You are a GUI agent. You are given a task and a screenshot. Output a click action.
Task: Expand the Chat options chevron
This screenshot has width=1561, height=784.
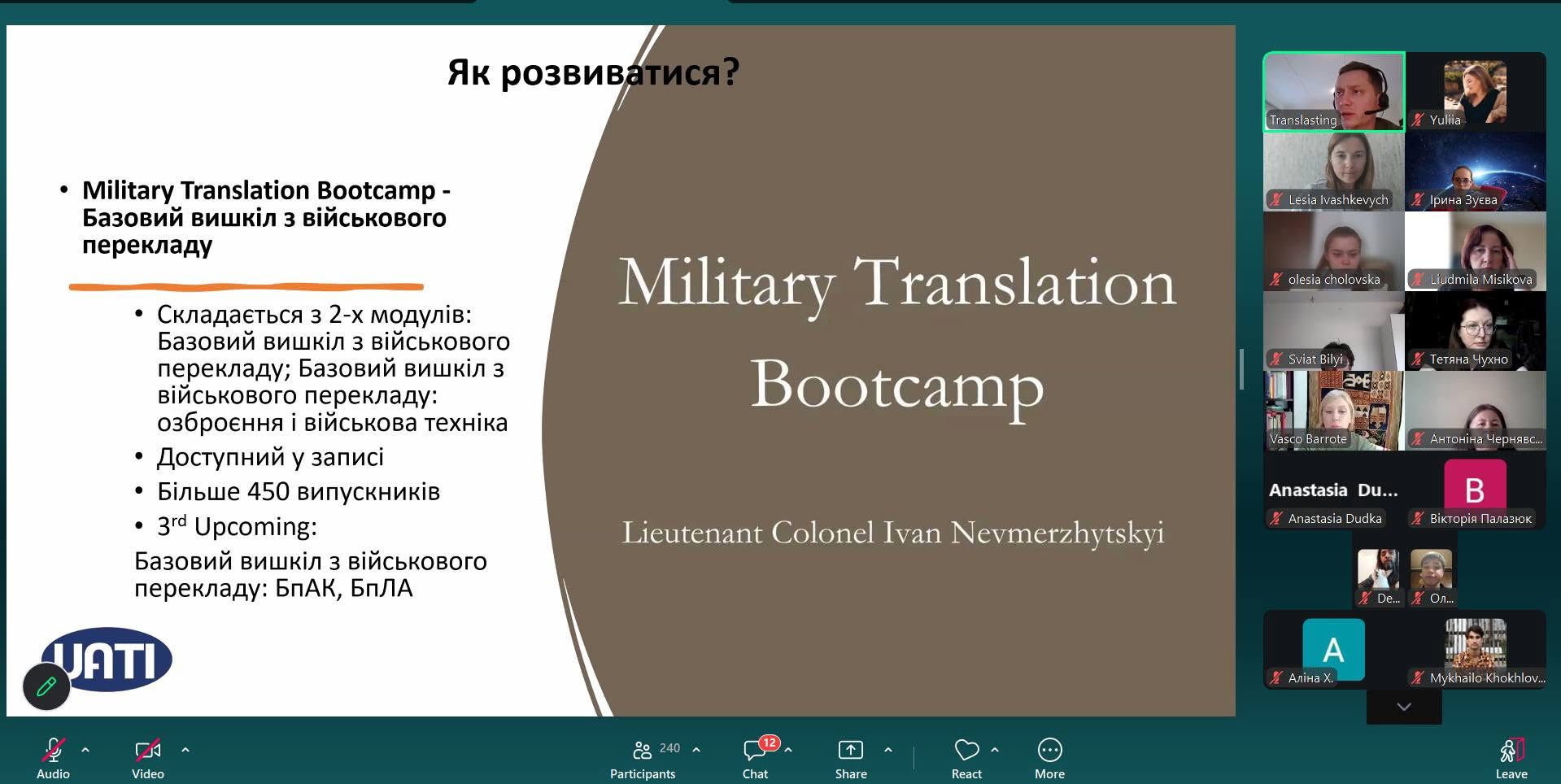pyautogui.click(x=788, y=750)
